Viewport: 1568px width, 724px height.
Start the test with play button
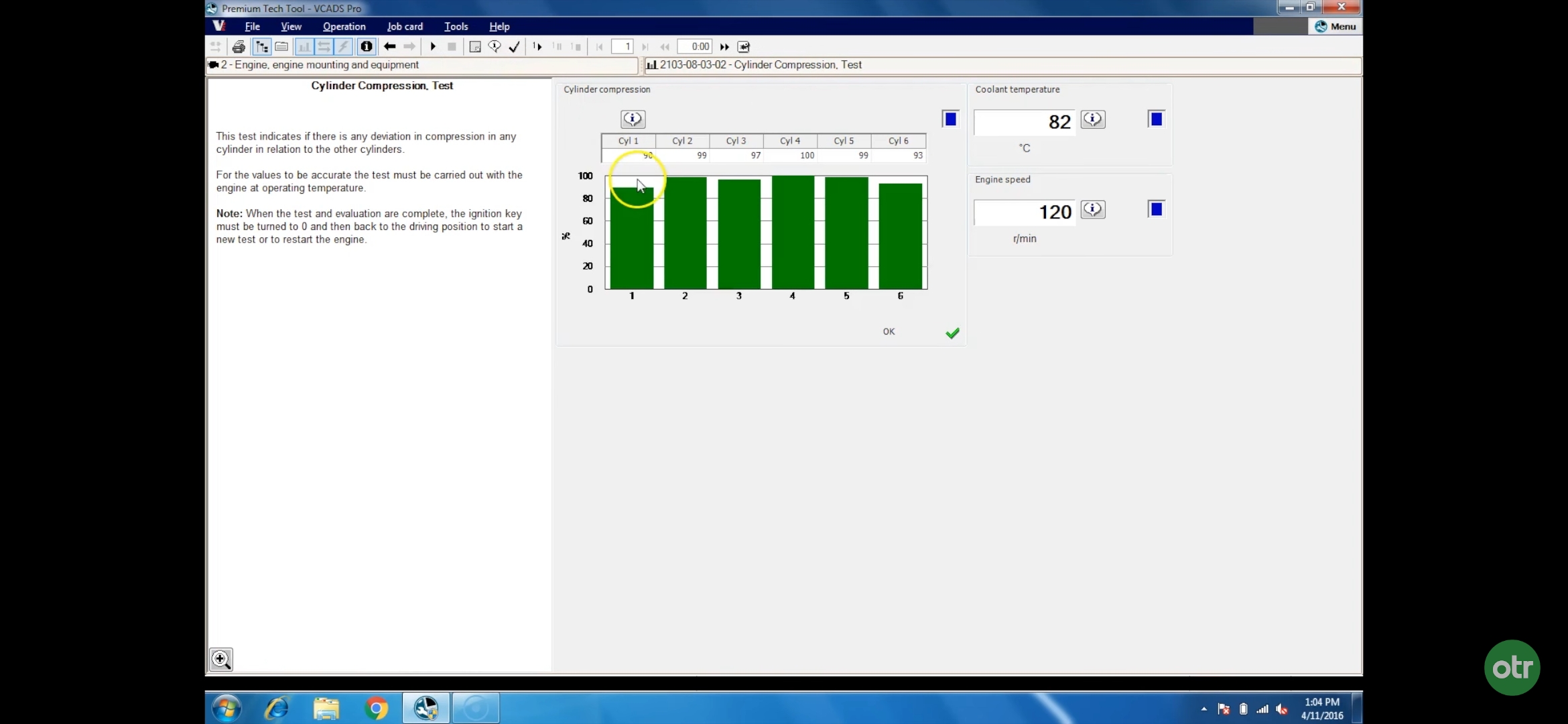(433, 47)
